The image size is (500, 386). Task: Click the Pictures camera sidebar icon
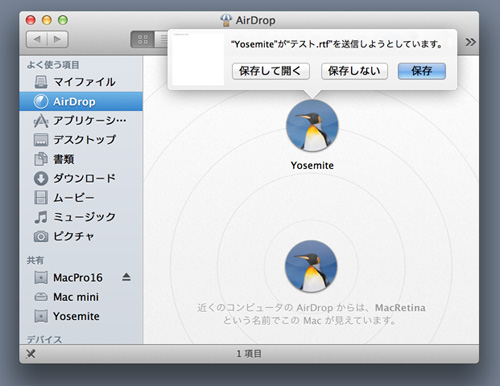pos(41,237)
